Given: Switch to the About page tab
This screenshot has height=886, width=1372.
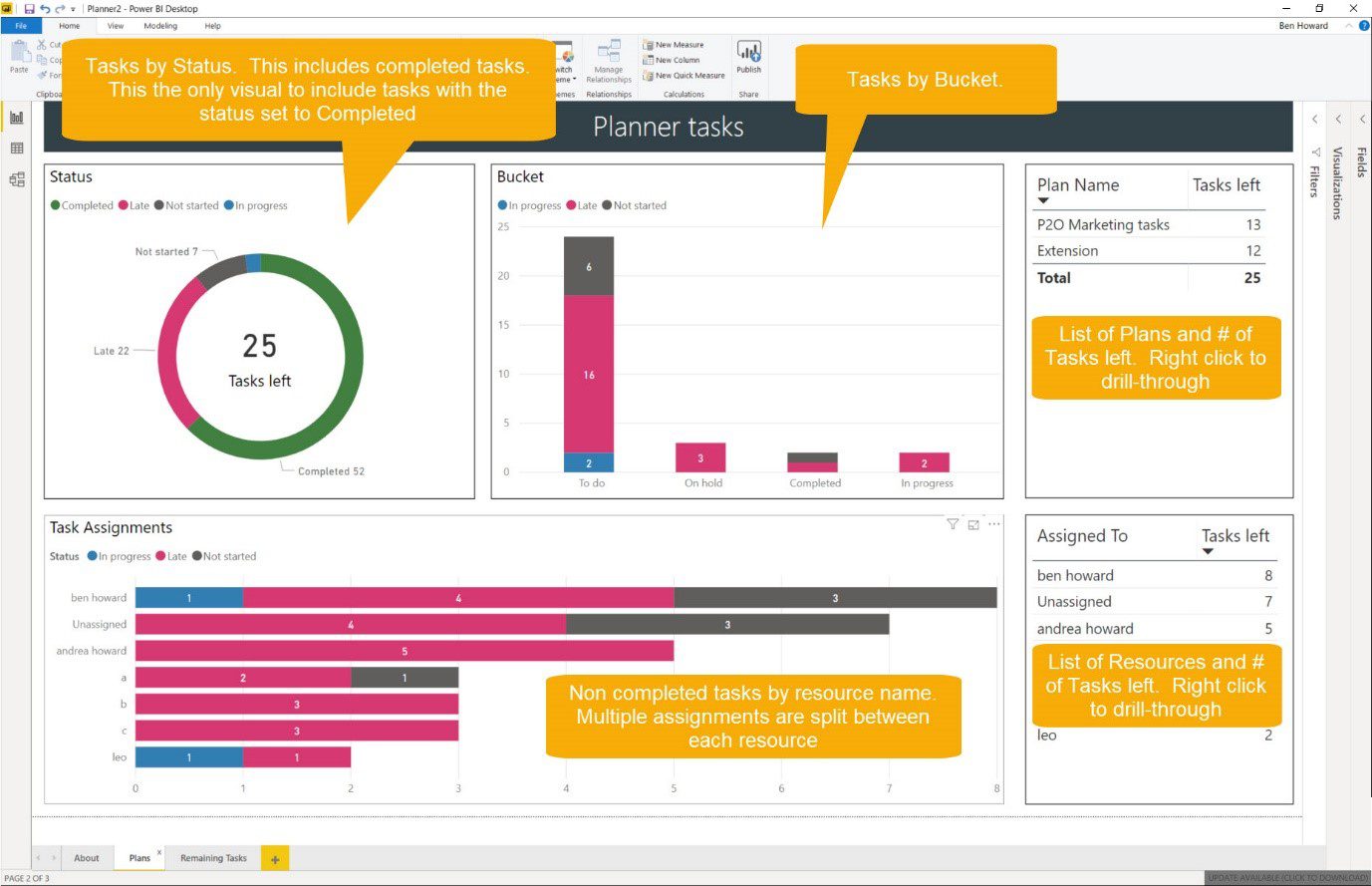Looking at the screenshot, I should coord(87,858).
